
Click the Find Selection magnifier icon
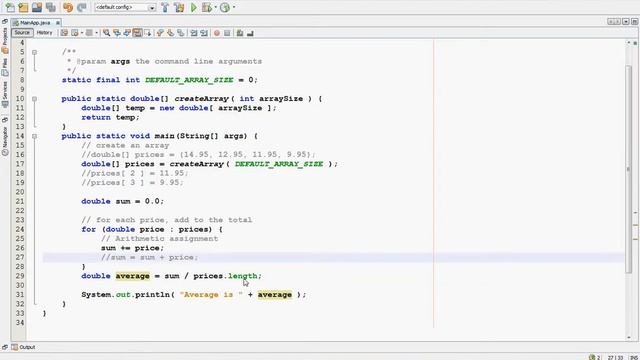click(x=106, y=33)
